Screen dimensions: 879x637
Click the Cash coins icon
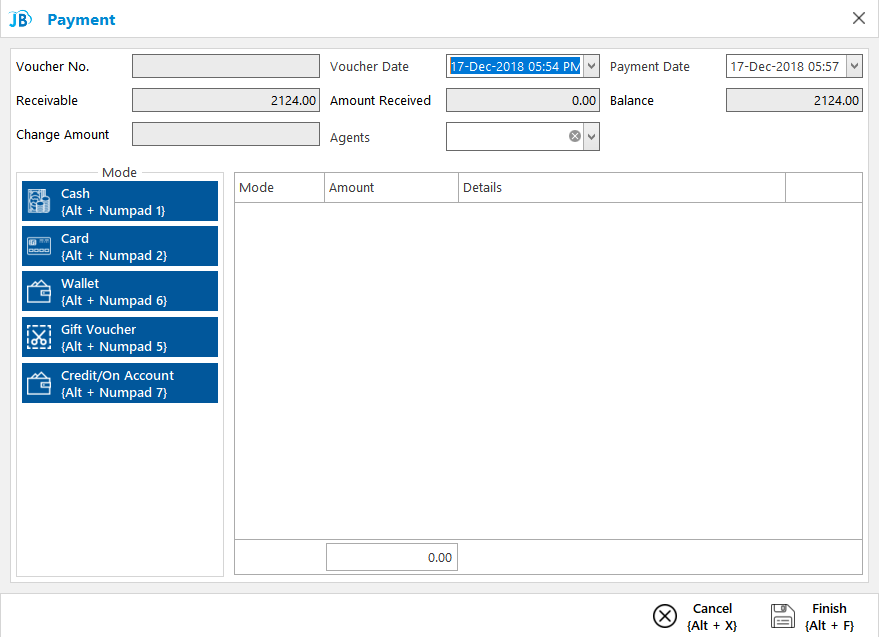click(x=39, y=201)
